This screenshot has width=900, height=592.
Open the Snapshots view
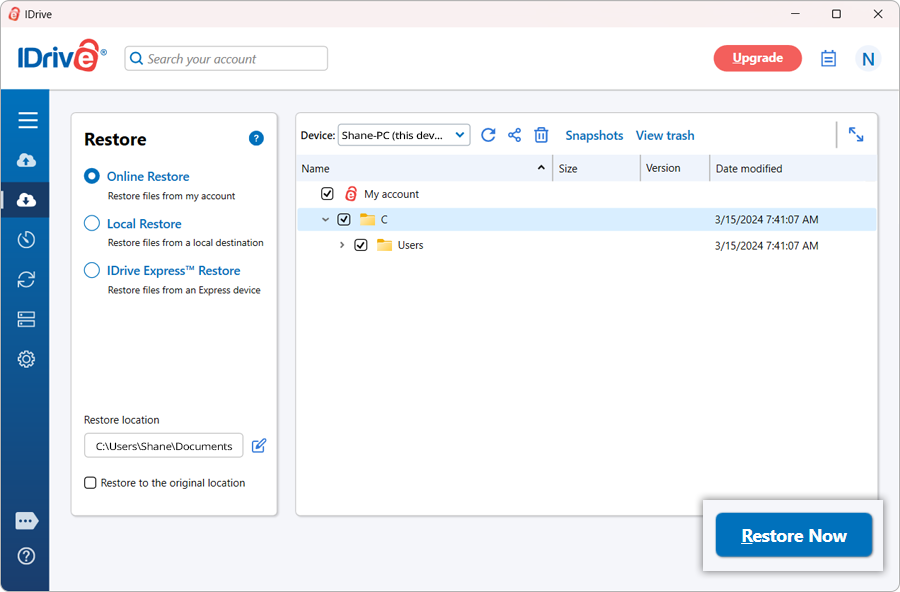tap(594, 135)
